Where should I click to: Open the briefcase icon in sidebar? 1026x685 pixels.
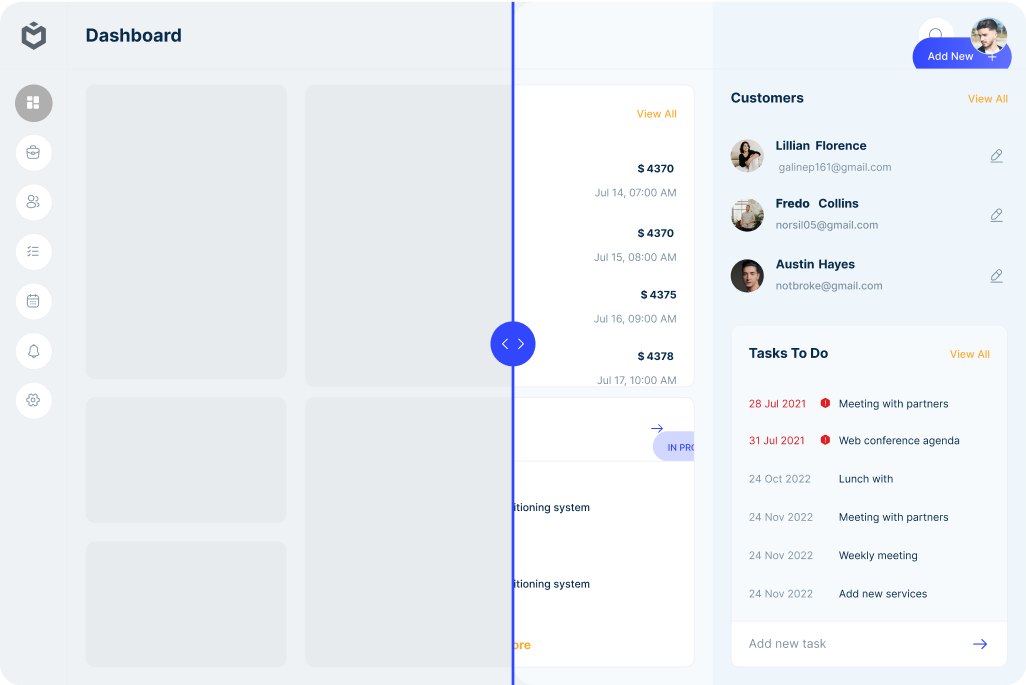(34, 153)
